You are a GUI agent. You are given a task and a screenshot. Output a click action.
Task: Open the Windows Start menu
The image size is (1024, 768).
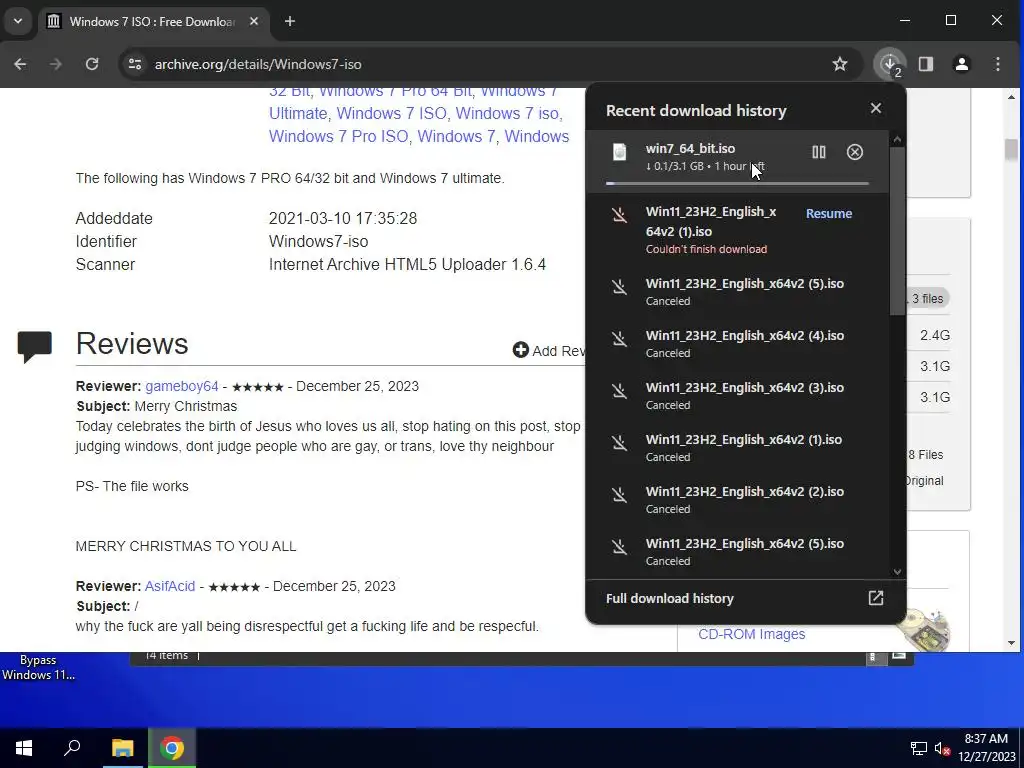[24, 748]
